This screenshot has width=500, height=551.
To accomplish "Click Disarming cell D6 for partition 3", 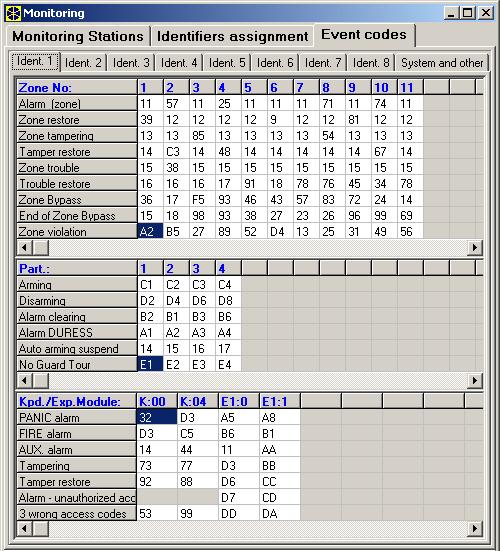I will click(x=202, y=300).
